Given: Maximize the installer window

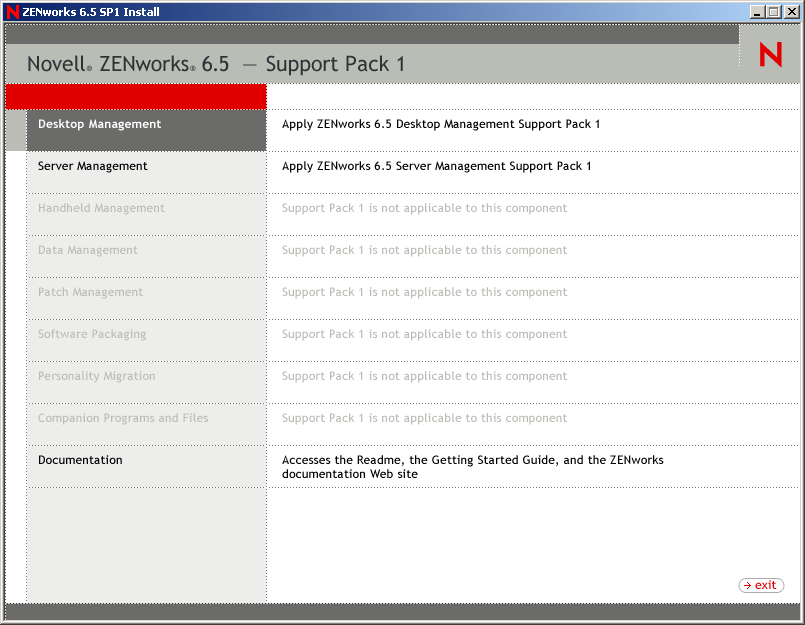Looking at the screenshot, I should click(775, 11).
